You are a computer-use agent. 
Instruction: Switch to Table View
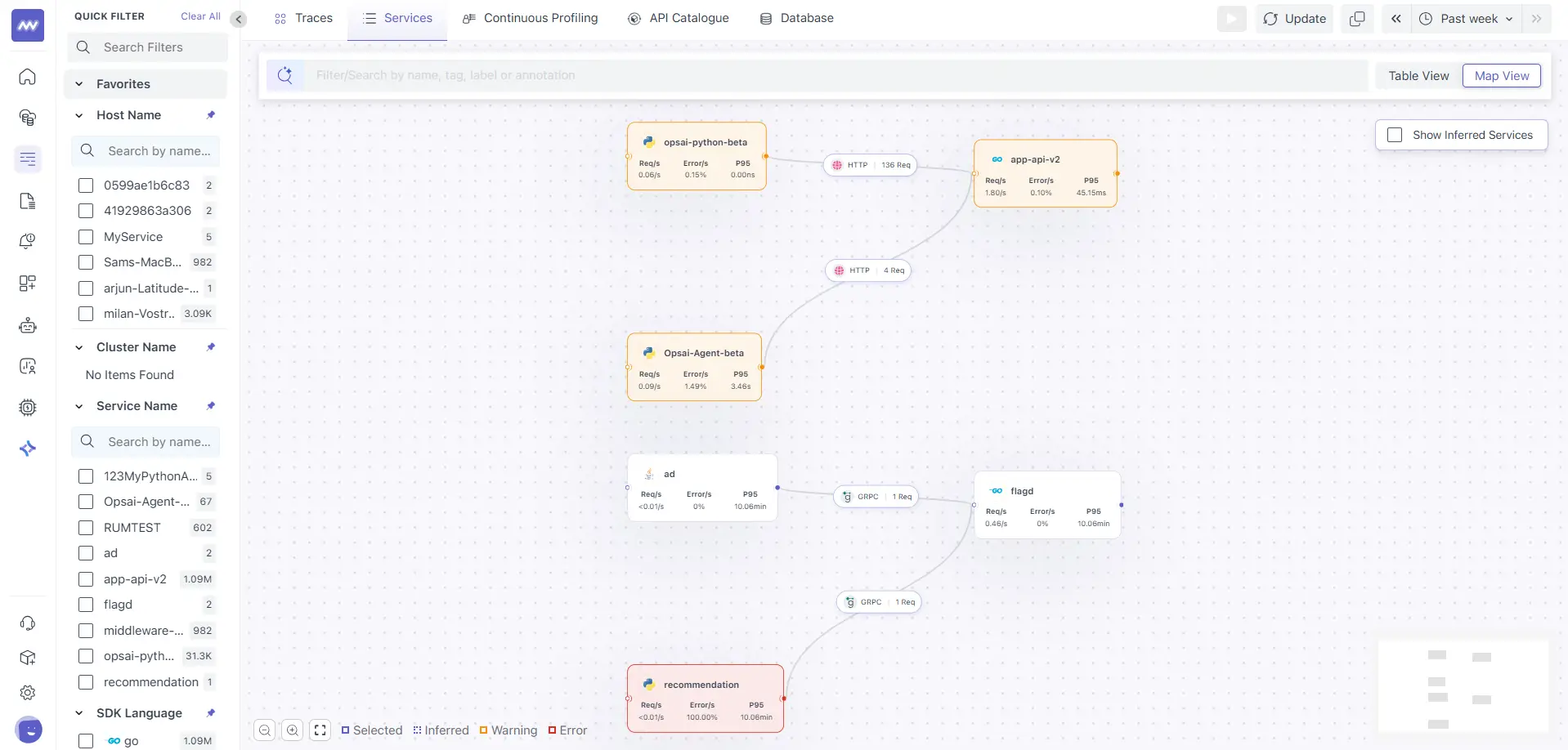pyautogui.click(x=1418, y=75)
